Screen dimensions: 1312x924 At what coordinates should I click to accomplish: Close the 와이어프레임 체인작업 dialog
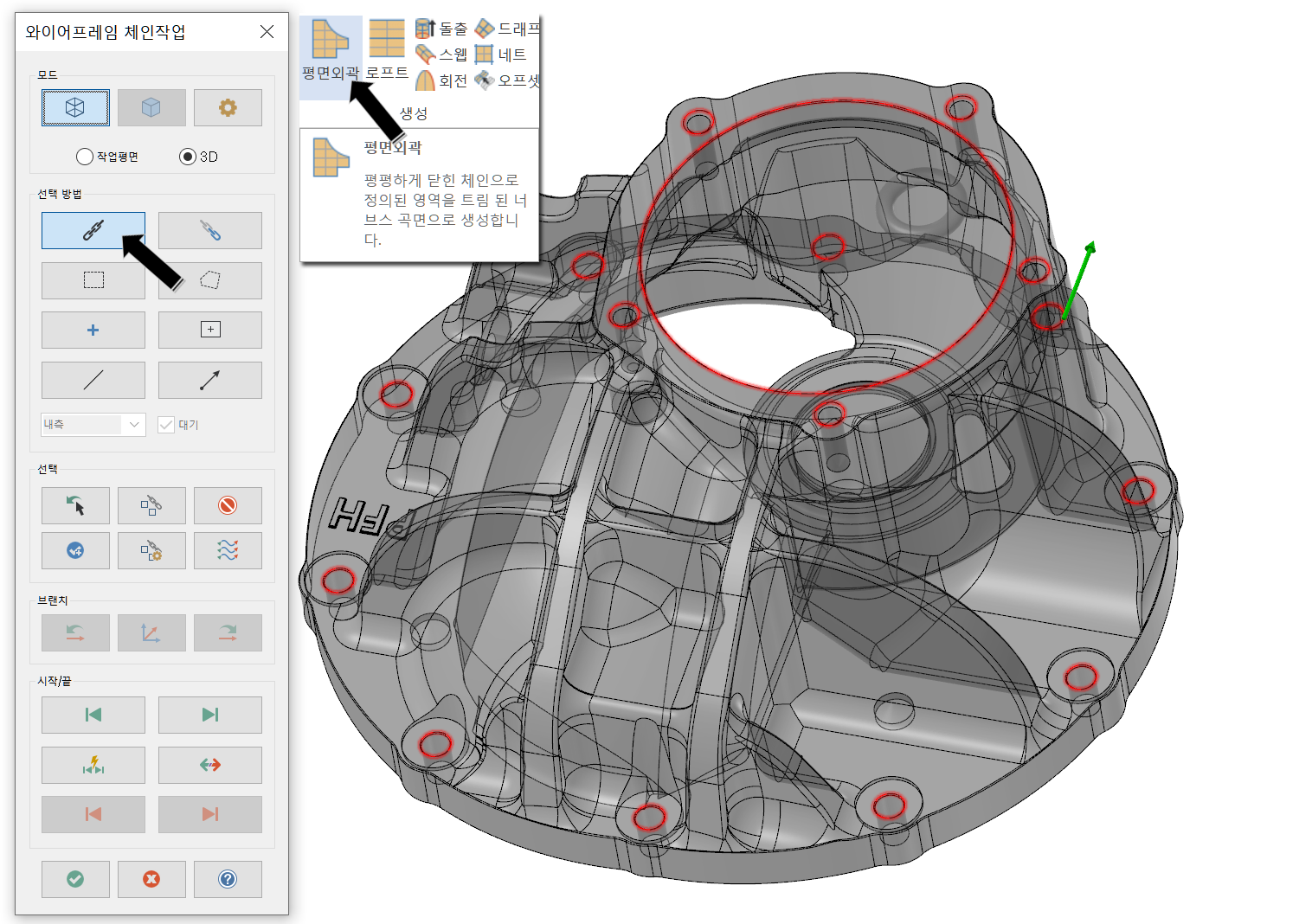pos(267,32)
